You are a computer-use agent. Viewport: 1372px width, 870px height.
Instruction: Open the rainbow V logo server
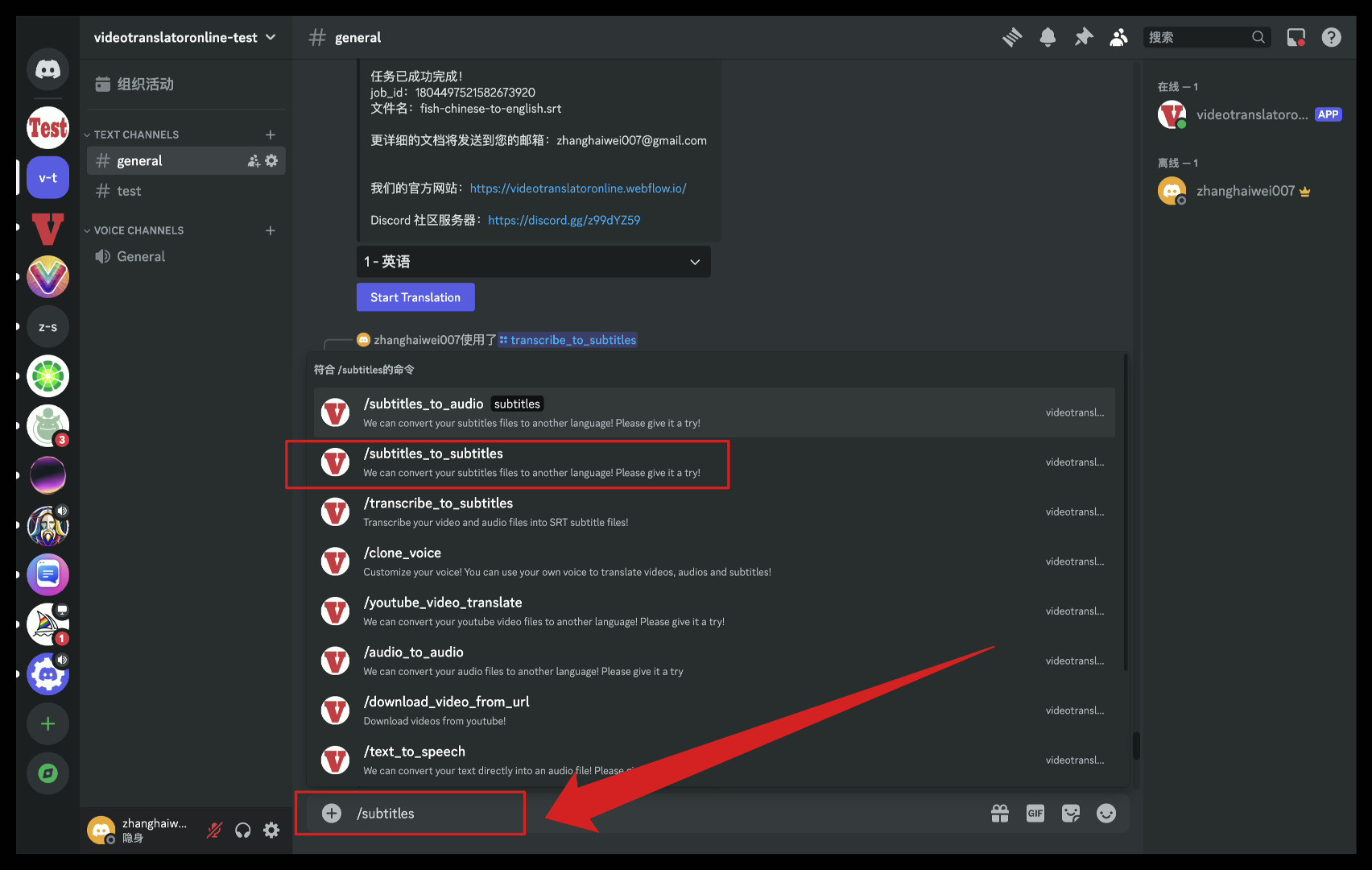[48, 277]
